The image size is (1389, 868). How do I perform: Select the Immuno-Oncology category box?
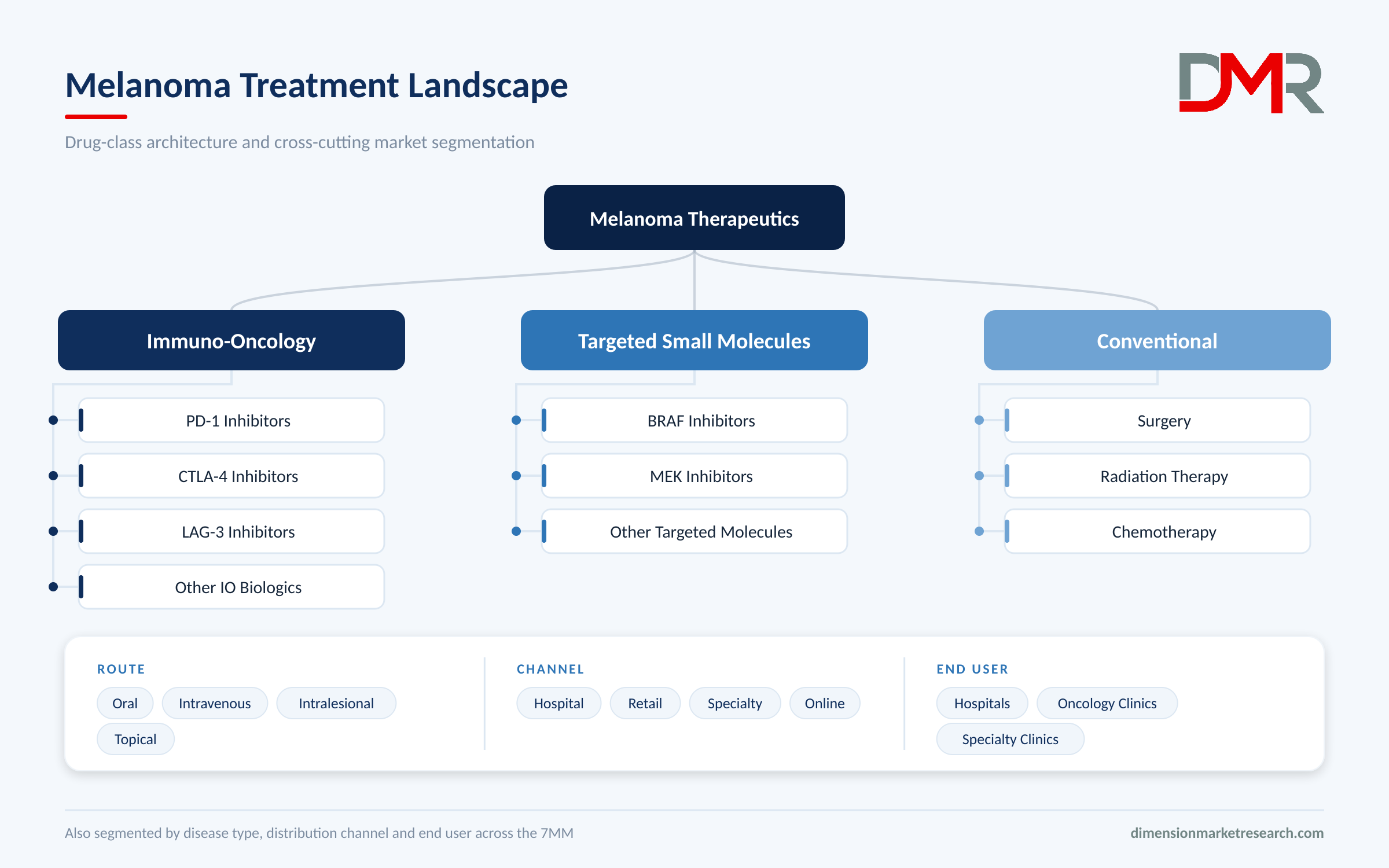[x=231, y=340]
